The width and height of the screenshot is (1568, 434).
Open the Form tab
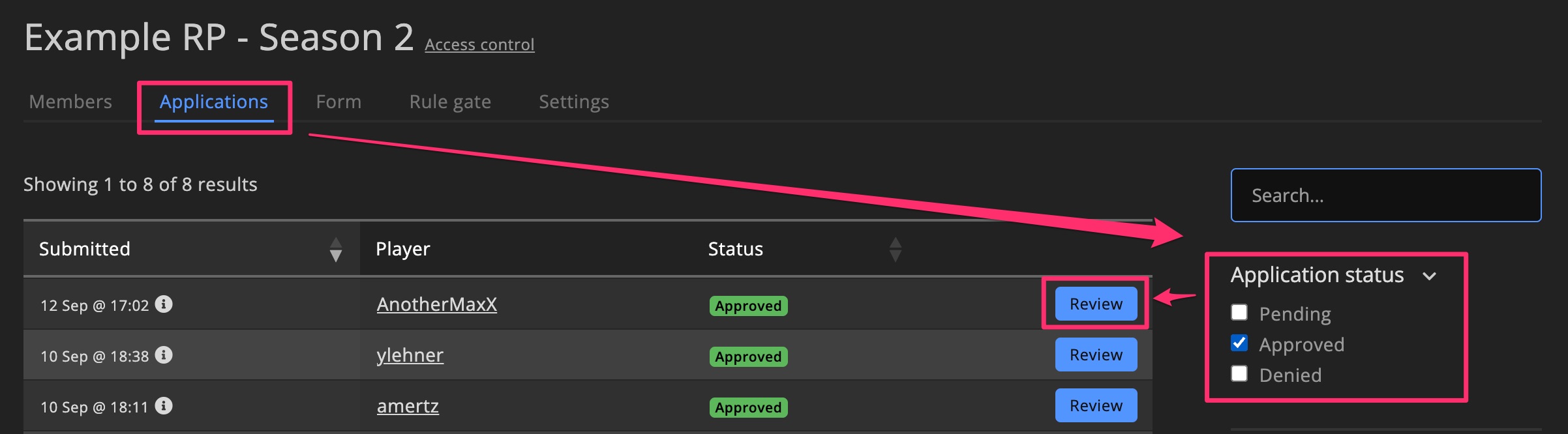(339, 102)
